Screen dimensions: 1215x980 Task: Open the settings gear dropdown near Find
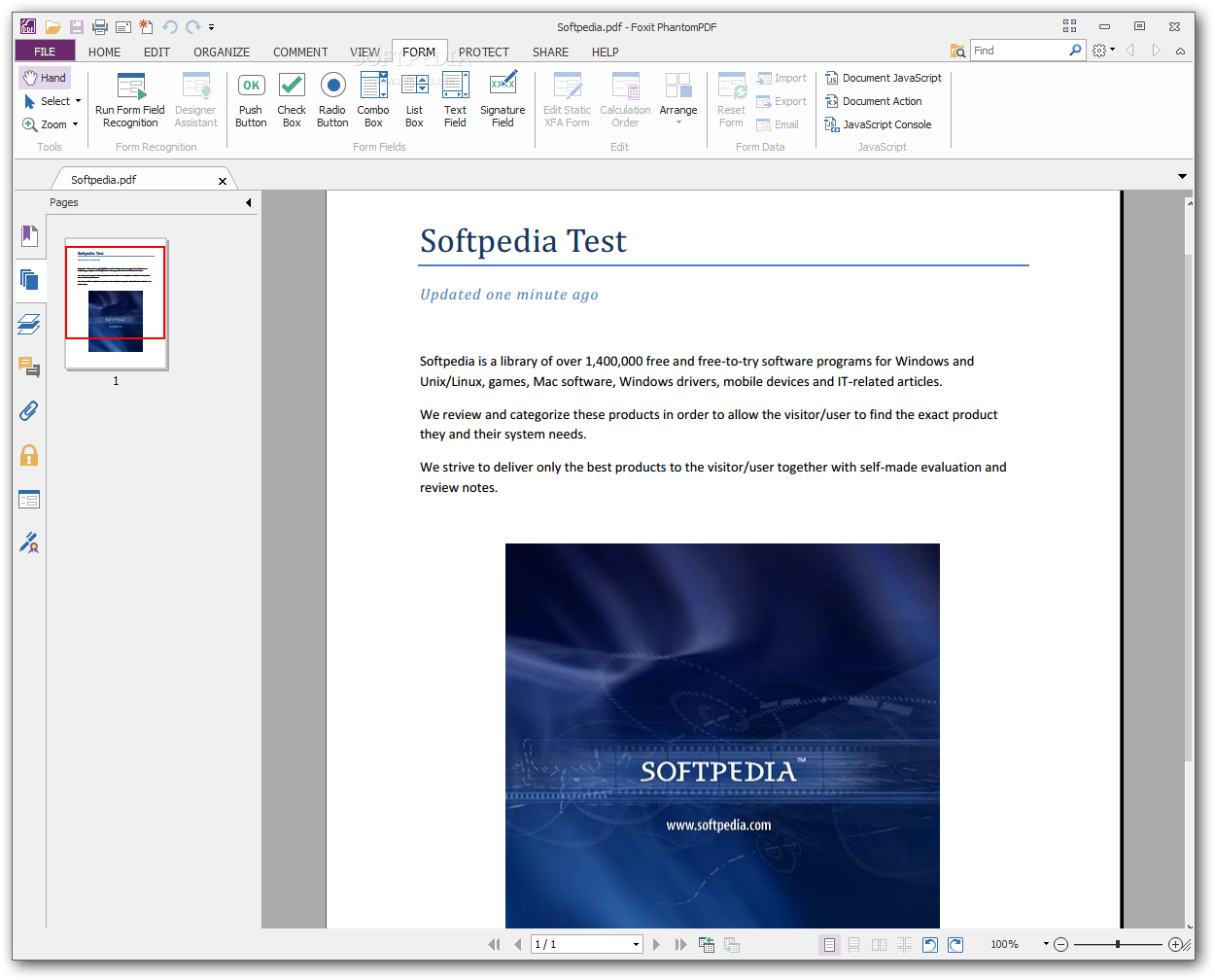(1103, 51)
